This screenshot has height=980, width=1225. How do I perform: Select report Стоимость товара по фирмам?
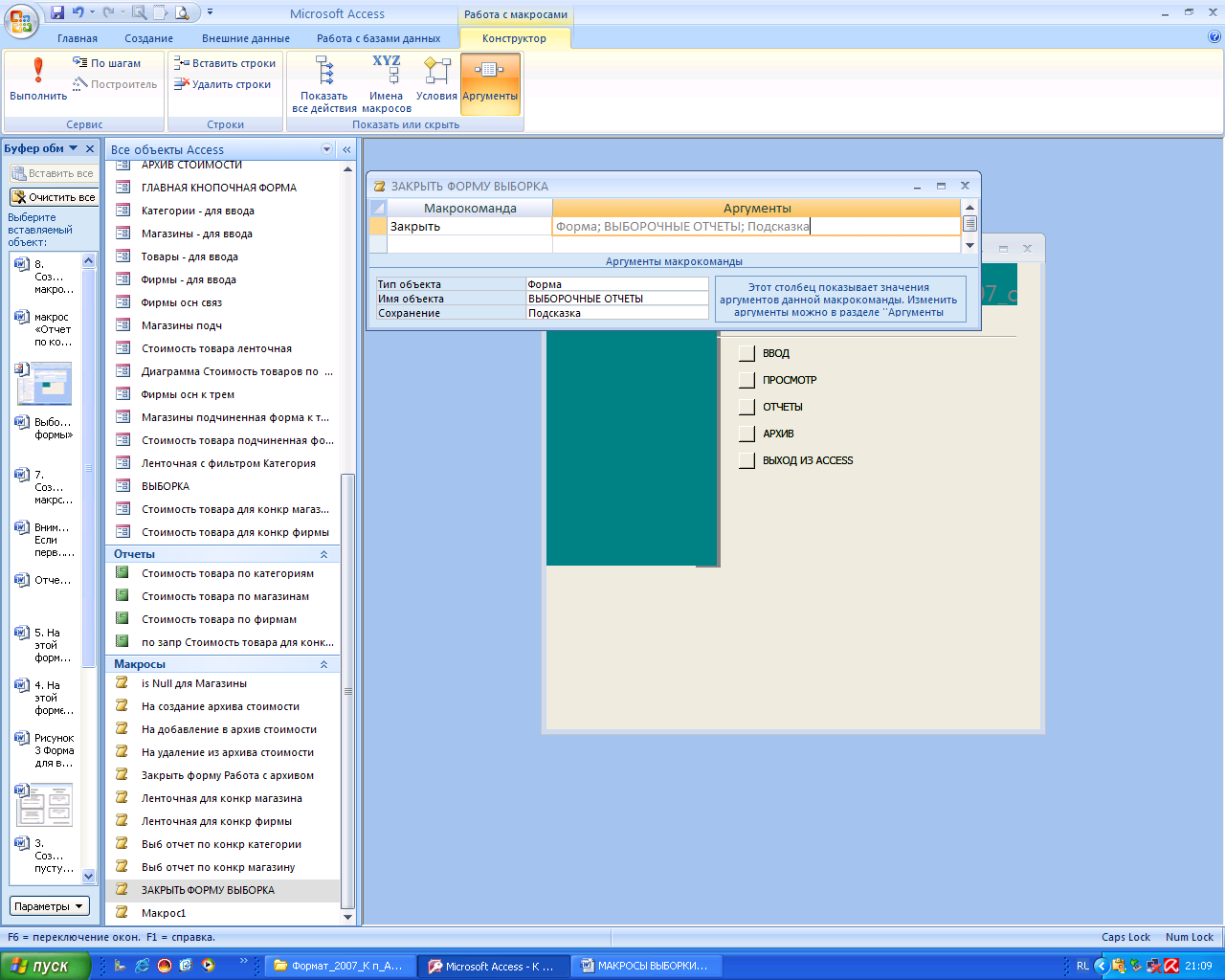pyautogui.click(x=222, y=619)
